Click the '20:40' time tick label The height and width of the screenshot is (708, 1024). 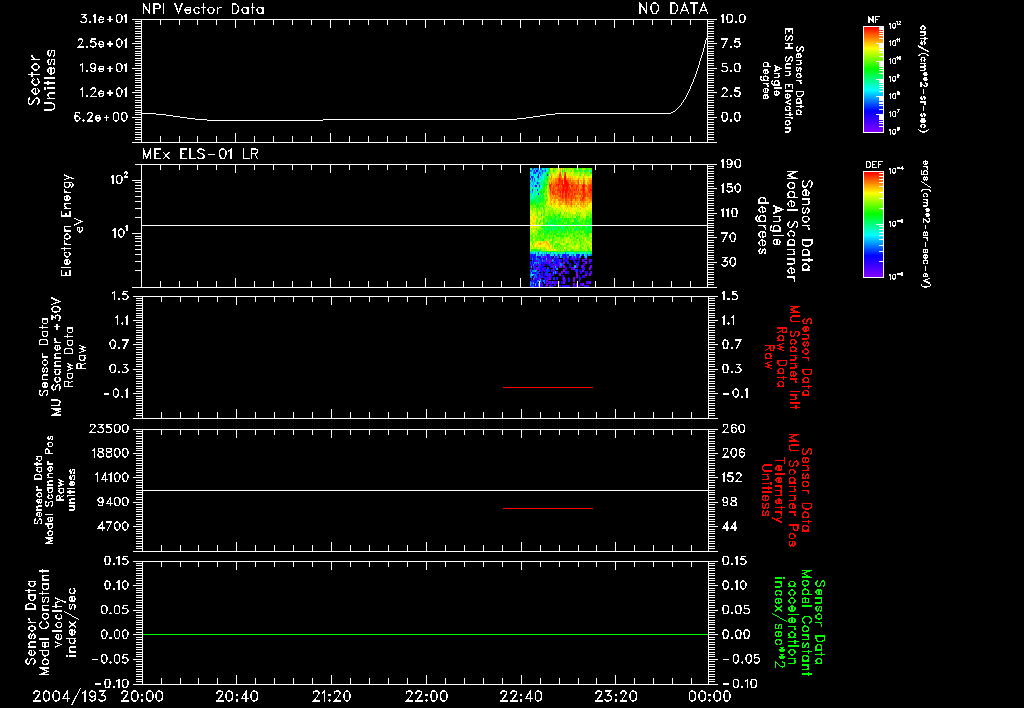pos(236,696)
